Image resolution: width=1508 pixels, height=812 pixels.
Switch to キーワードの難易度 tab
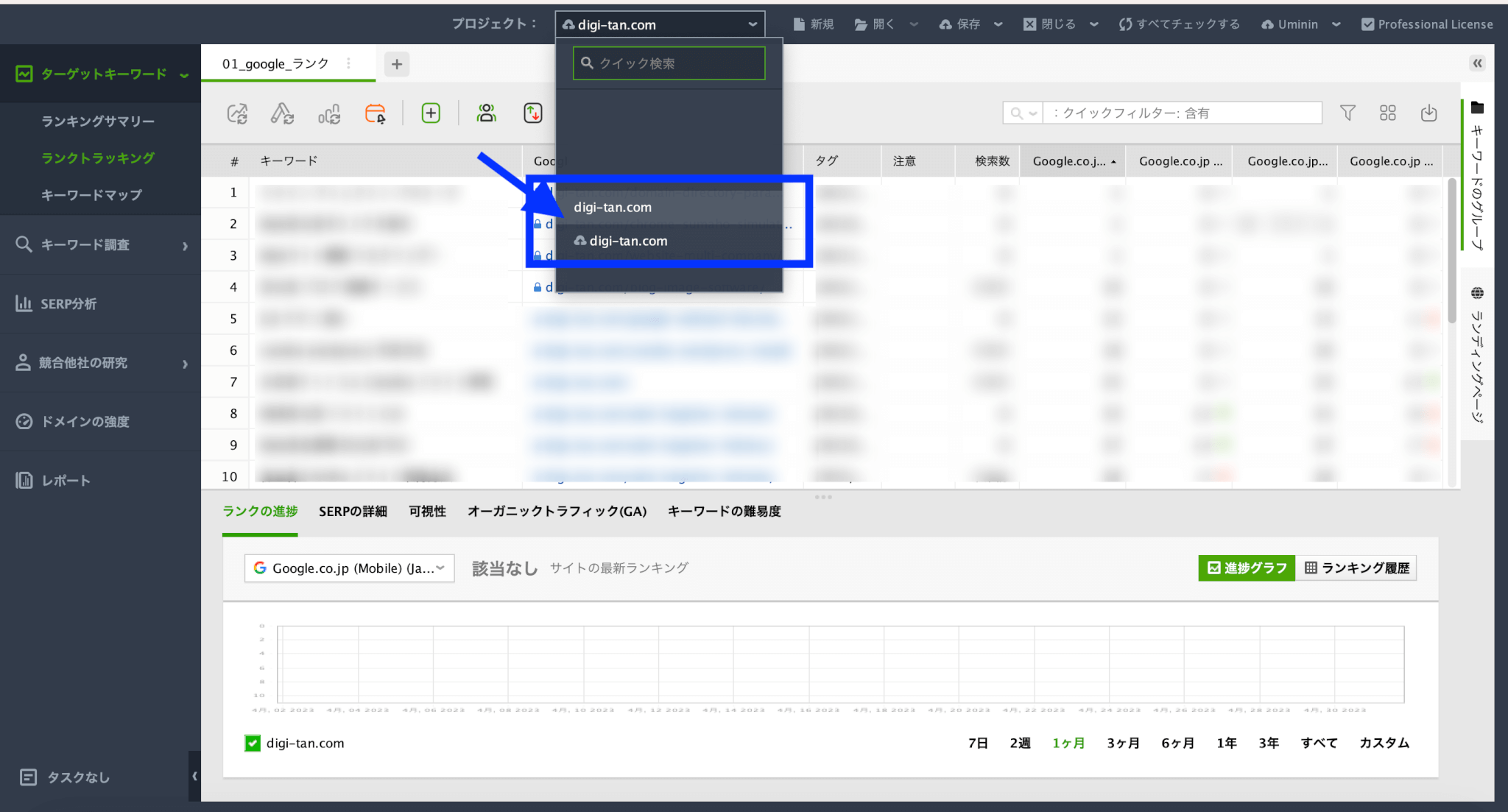click(724, 511)
